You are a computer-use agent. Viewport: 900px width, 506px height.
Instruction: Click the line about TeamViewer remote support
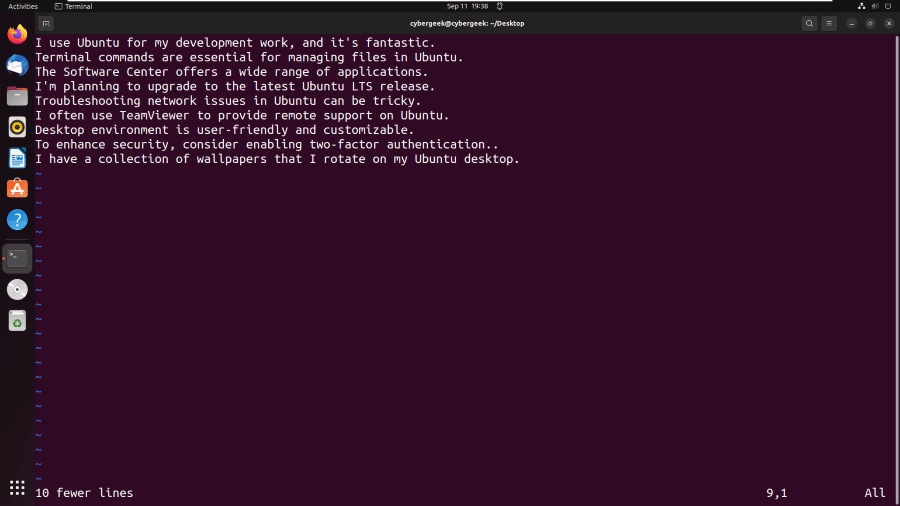[x=242, y=115]
